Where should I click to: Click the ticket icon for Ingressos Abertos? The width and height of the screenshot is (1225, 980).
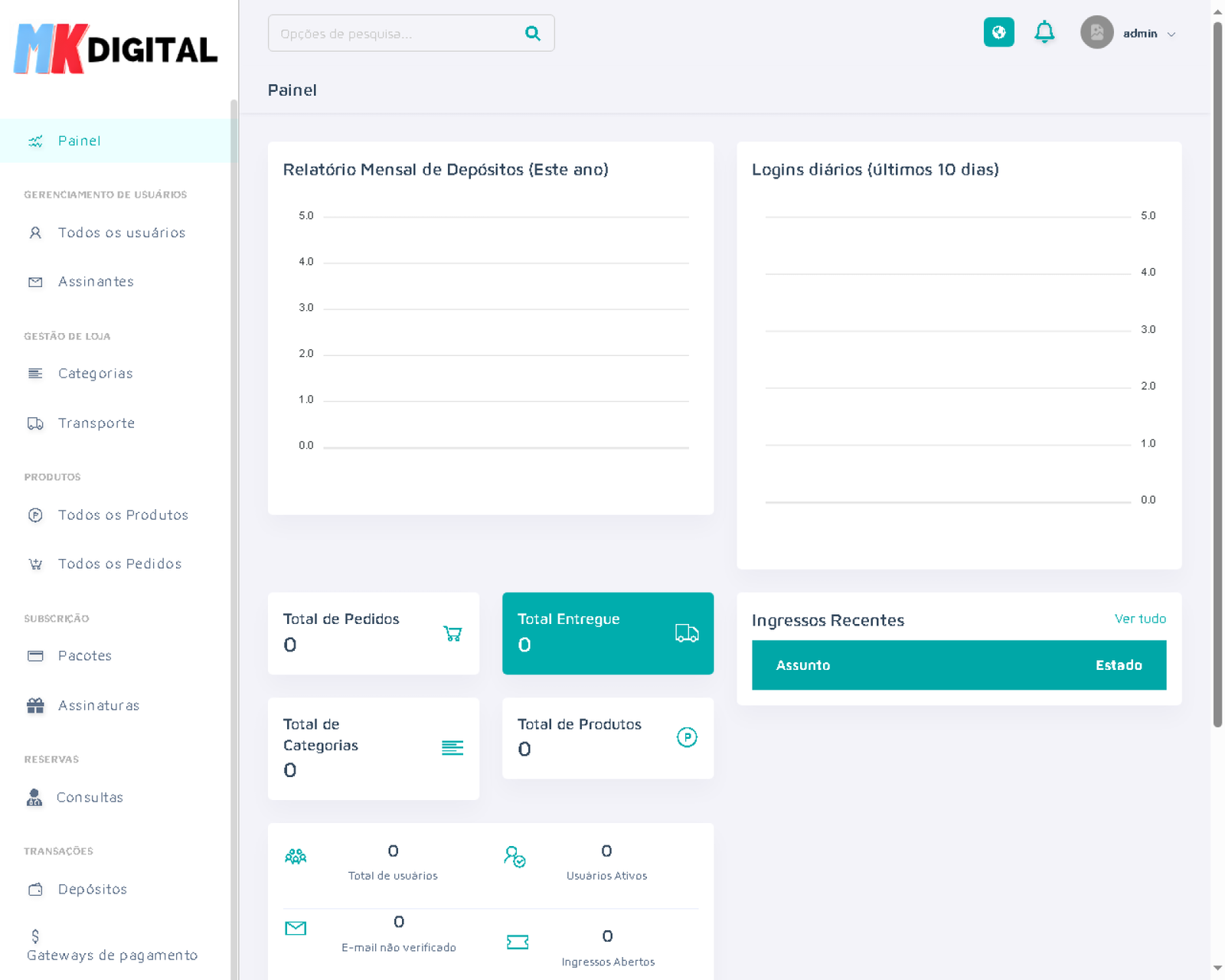pos(518,942)
